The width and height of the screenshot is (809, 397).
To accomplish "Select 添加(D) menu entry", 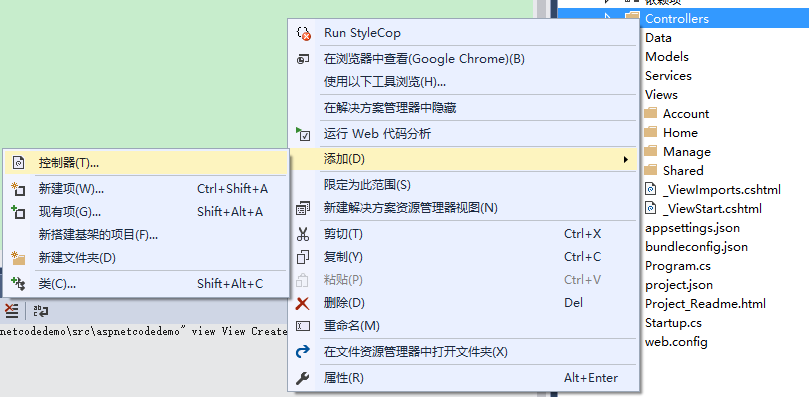I will coord(464,159).
